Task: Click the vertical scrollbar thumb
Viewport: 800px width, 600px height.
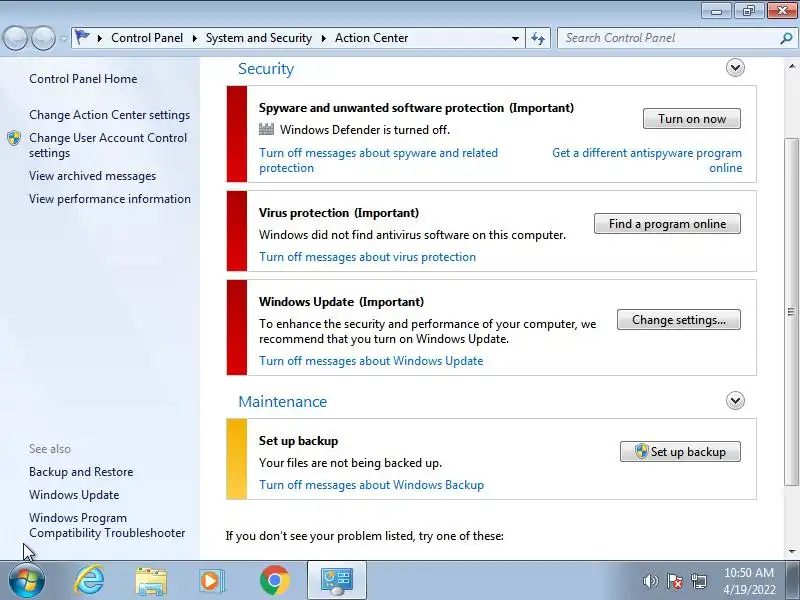Action: [x=791, y=311]
